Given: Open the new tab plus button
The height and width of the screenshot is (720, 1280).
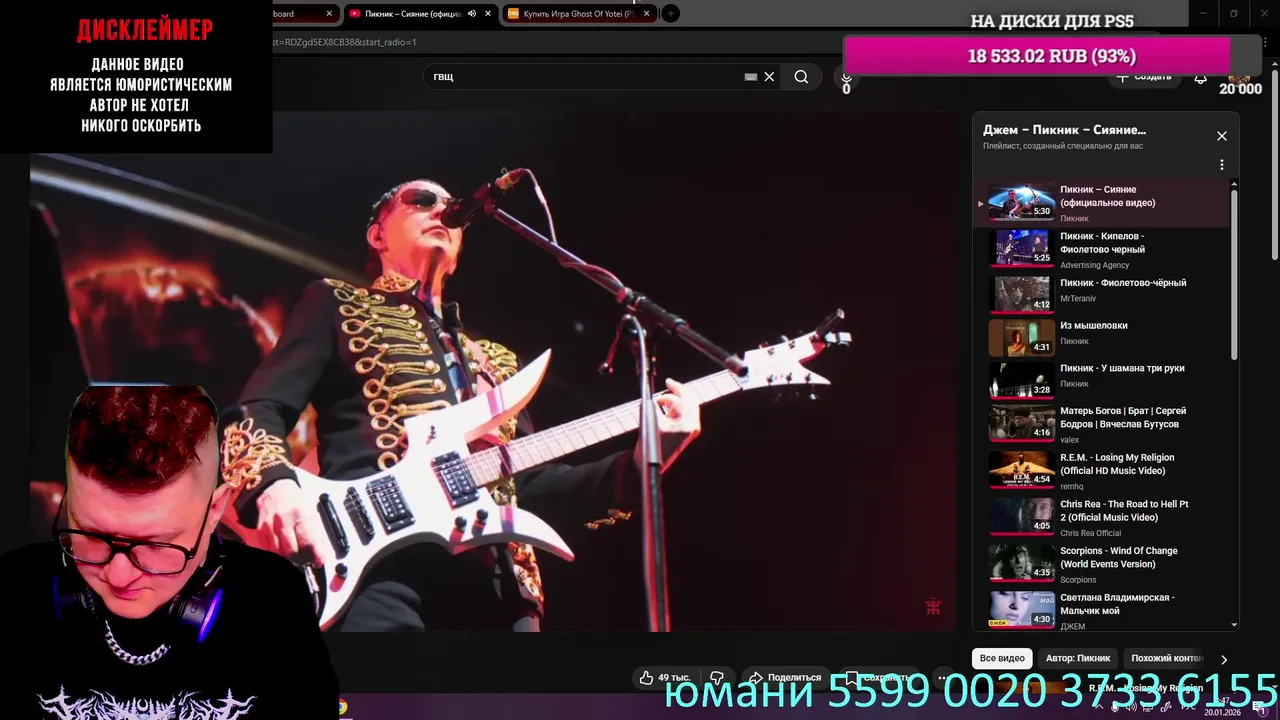Looking at the screenshot, I should pyautogui.click(x=671, y=13).
